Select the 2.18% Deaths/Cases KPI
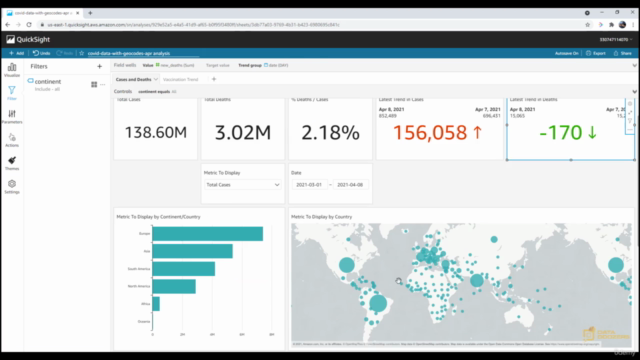The height and width of the screenshot is (360, 640). click(x=331, y=132)
